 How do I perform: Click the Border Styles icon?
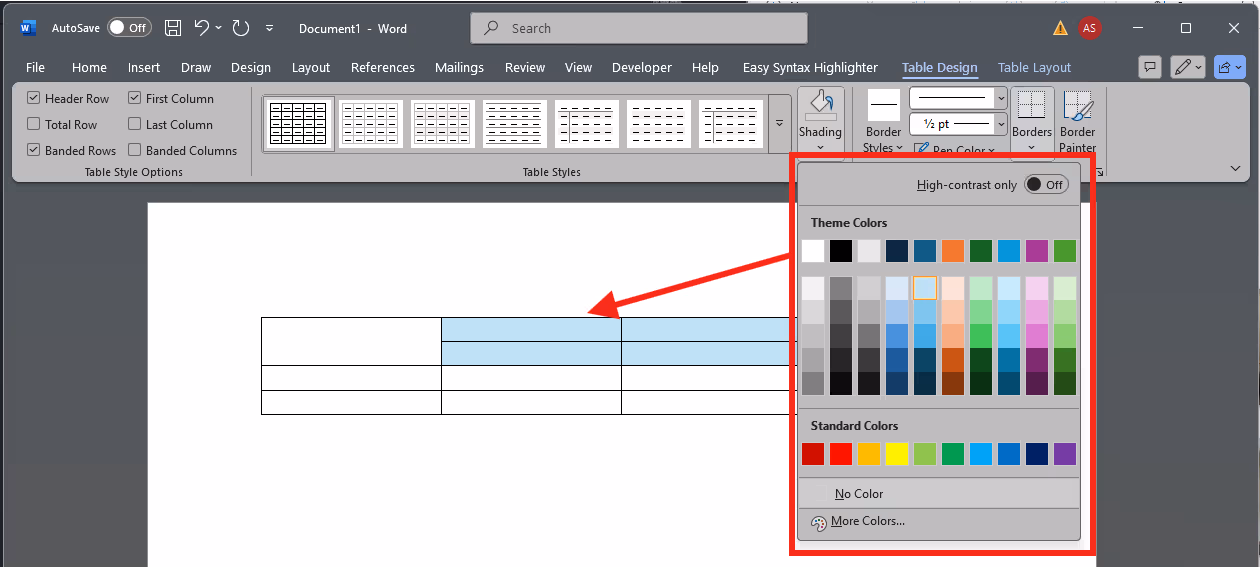click(x=883, y=105)
